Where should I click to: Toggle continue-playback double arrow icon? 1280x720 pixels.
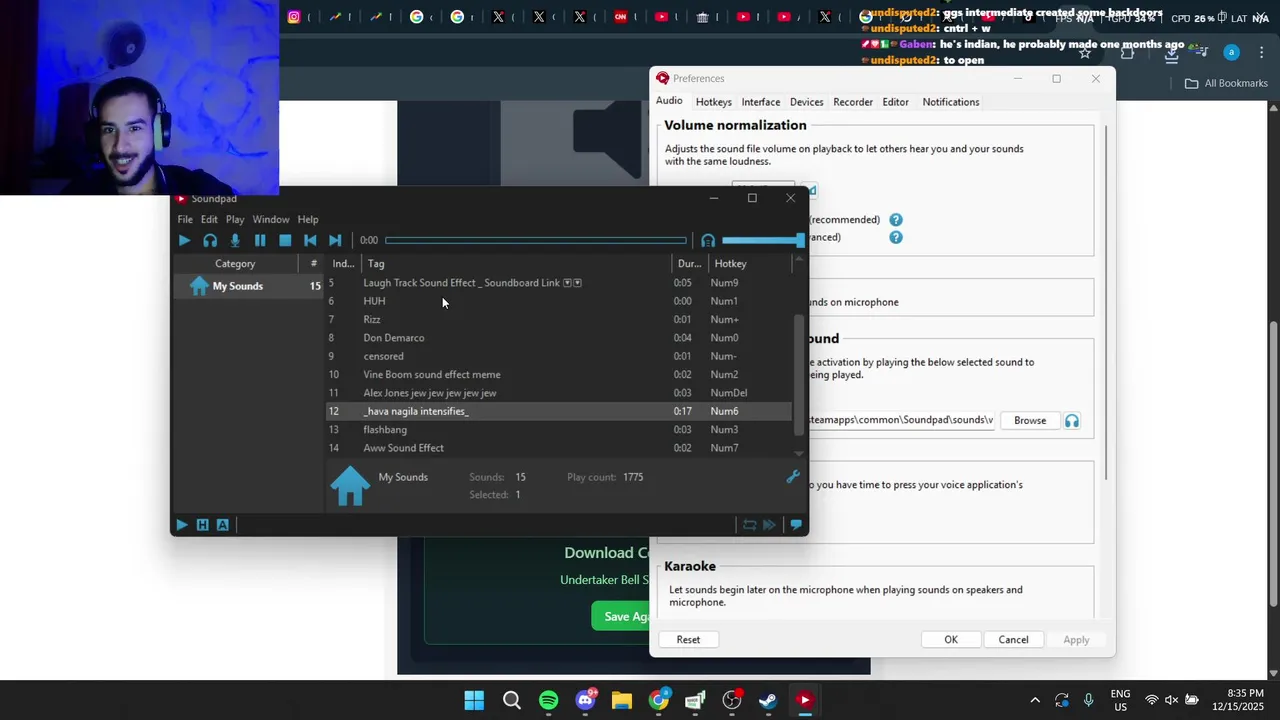coord(770,524)
